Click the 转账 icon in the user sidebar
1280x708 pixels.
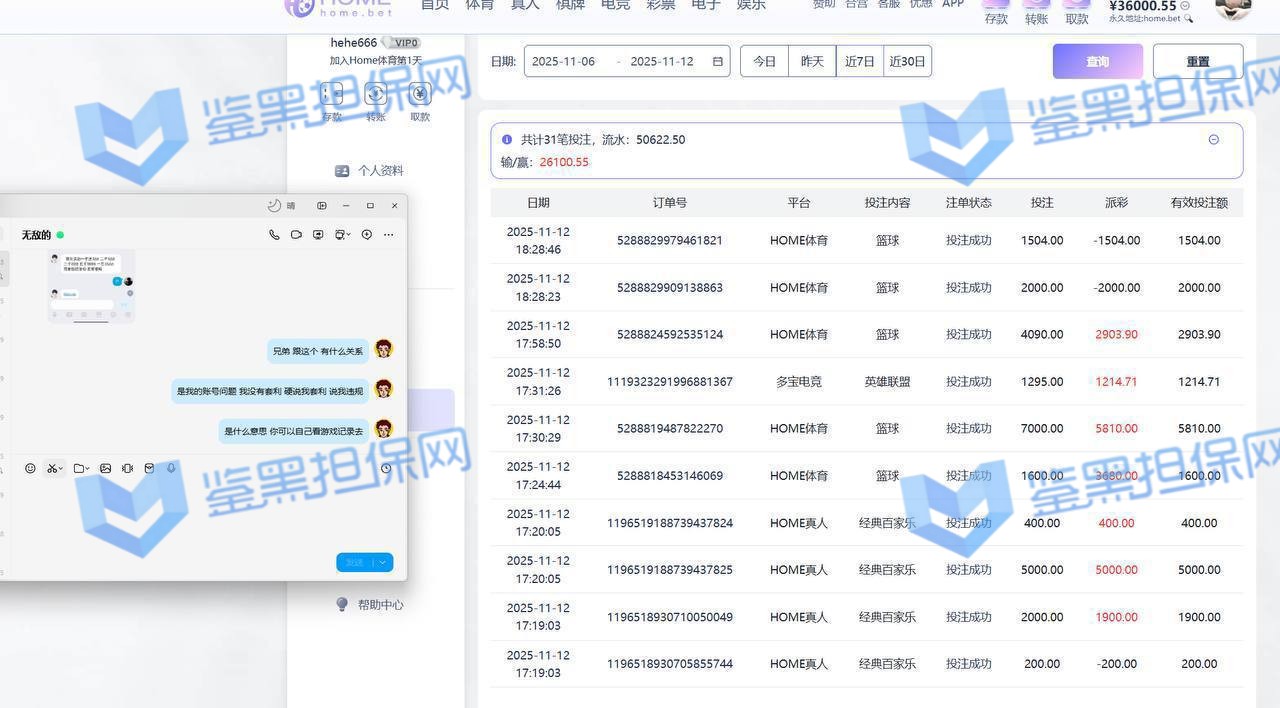(x=376, y=94)
